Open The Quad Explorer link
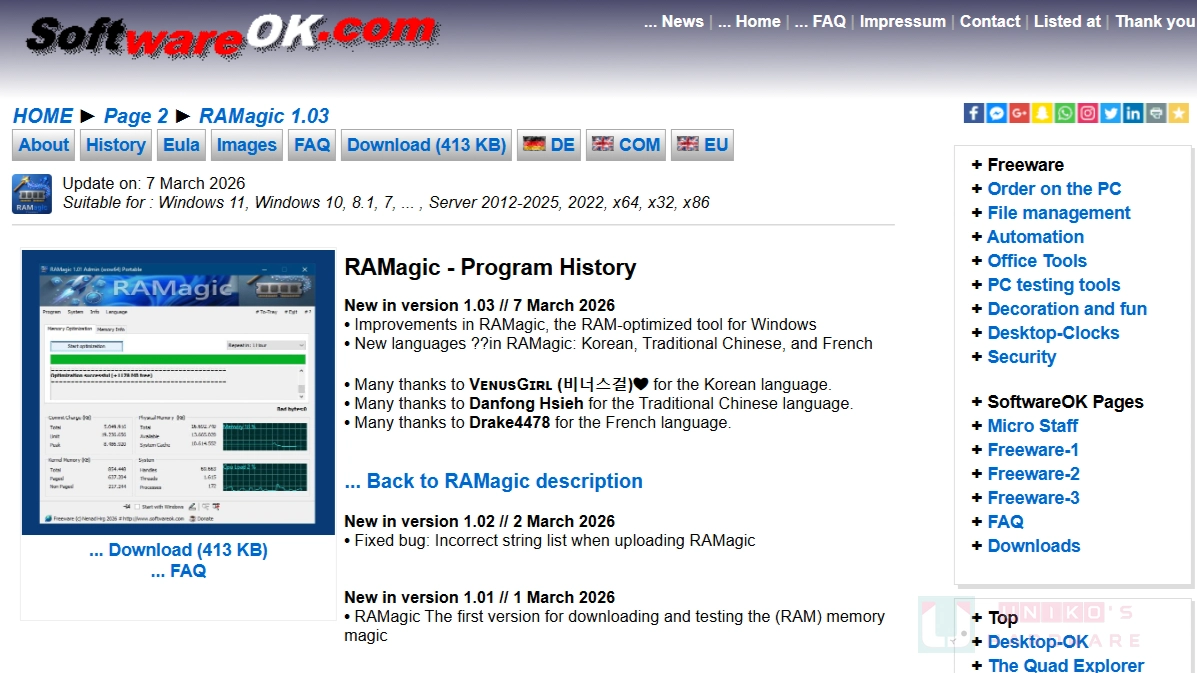The image size is (1197, 673). [x=1066, y=665]
